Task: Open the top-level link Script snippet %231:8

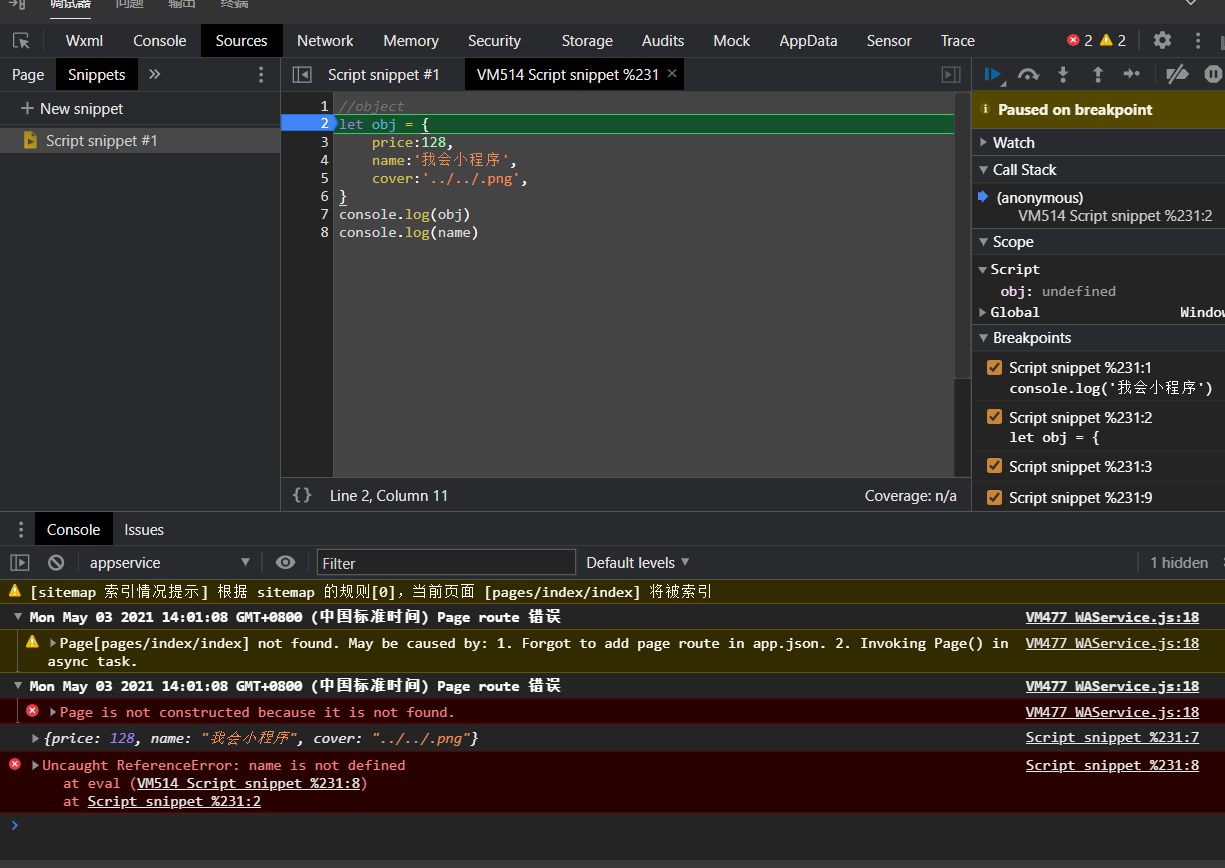Action: tap(1112, 765)
